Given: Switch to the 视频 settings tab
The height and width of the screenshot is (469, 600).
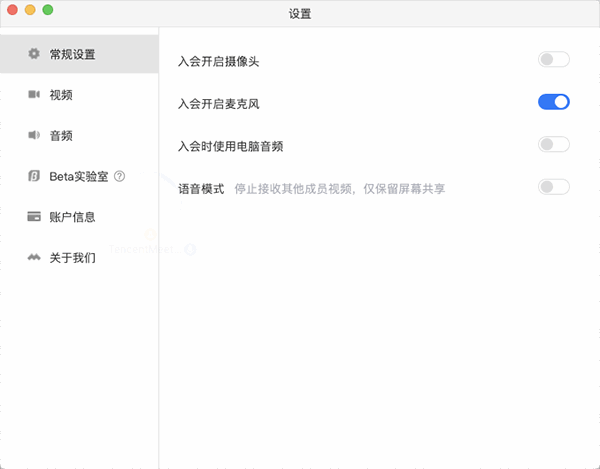Looking at the screenshot, I should [x=61, y=95].
